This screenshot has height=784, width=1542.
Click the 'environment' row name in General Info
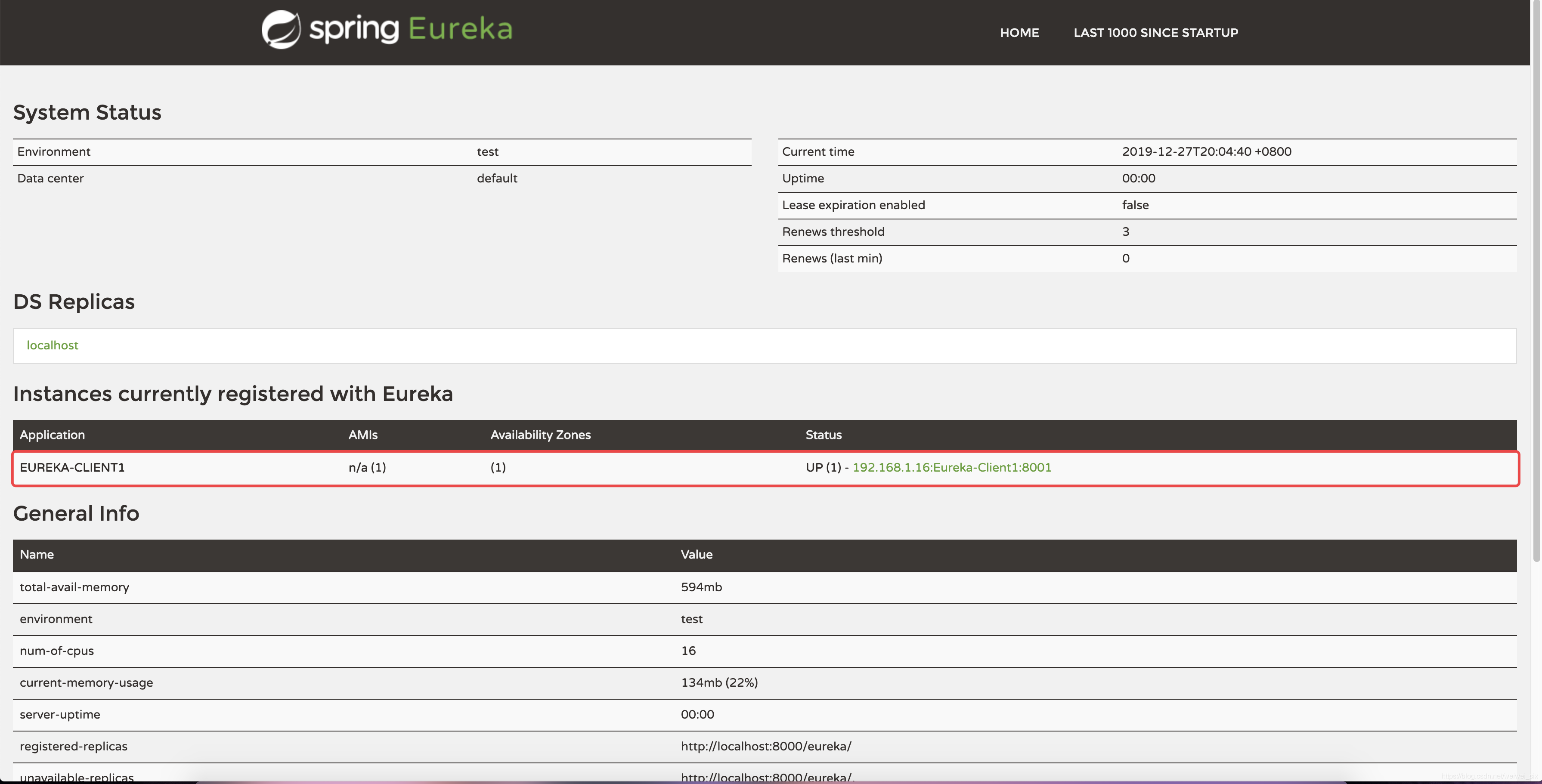[56, 619]
